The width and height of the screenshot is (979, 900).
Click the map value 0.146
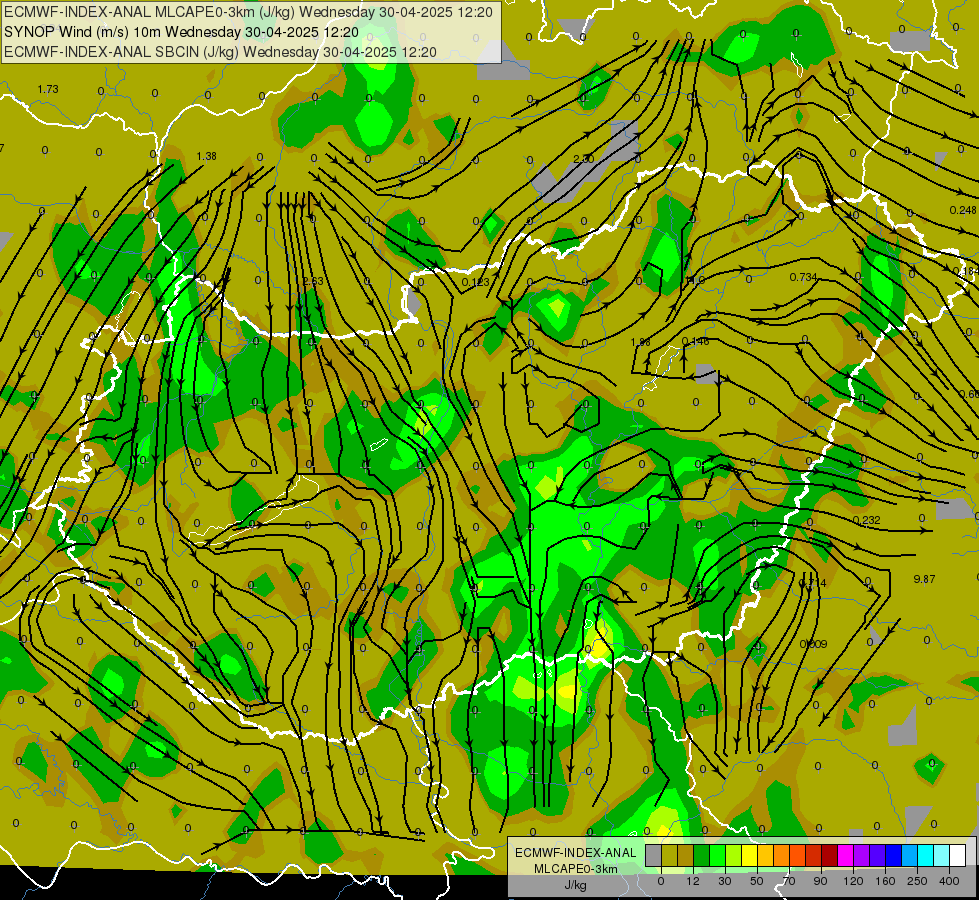(x=696, y=341)
